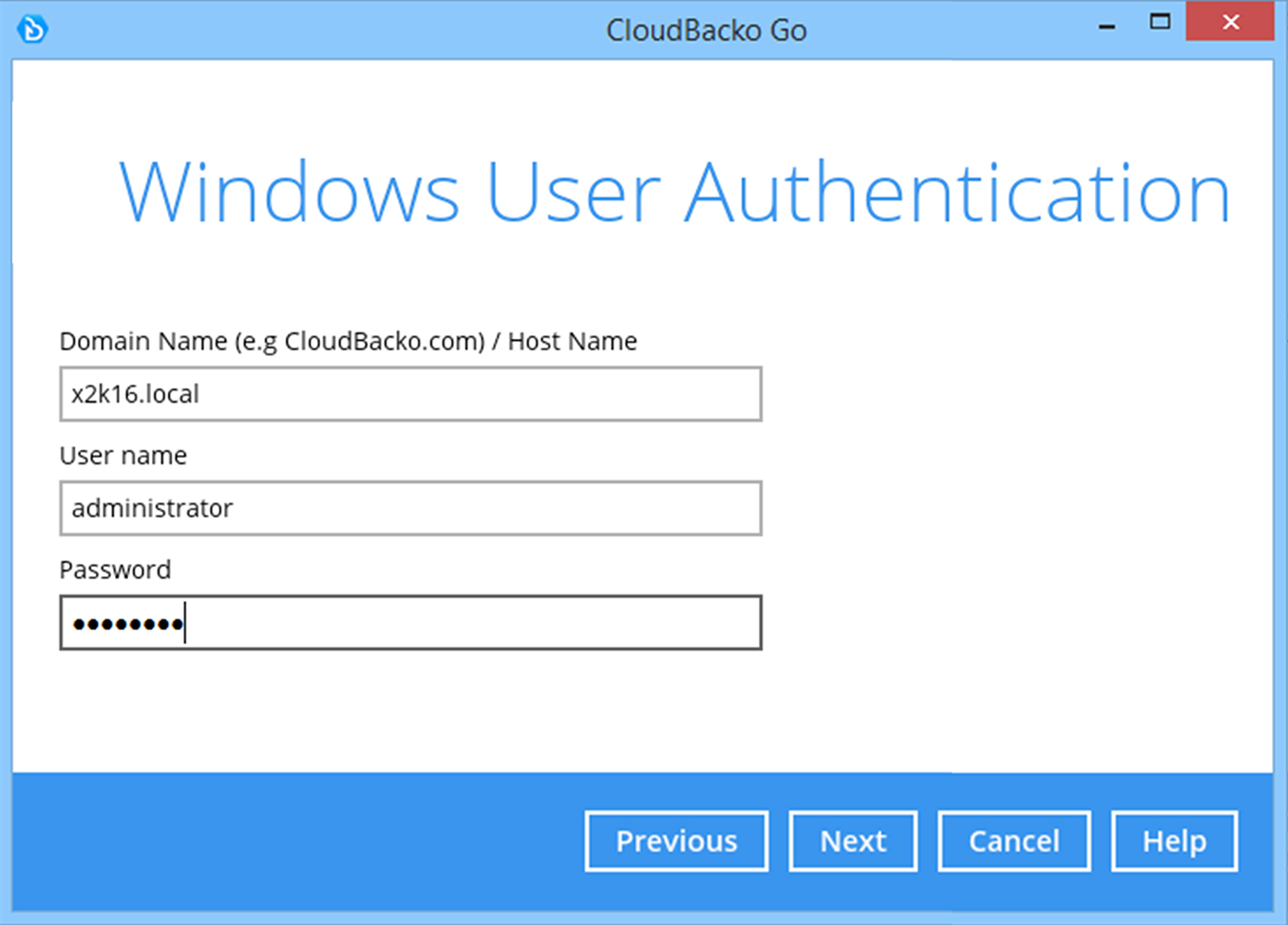Image resolution: width=1288 pixels, height=925 pixels.
Task: Go back with the Previous button
Action: (676, 840)
